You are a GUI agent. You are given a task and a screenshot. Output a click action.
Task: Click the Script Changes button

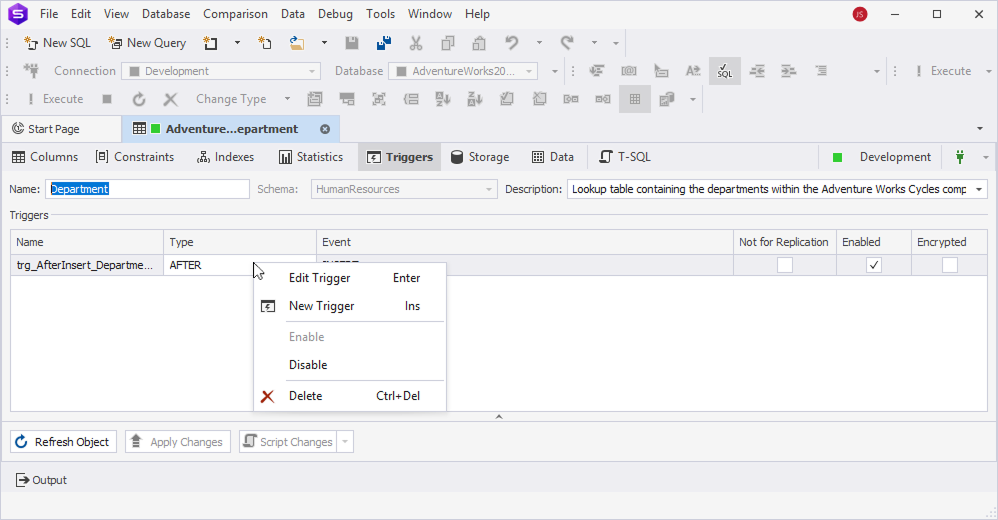click(x=288, y=442)
